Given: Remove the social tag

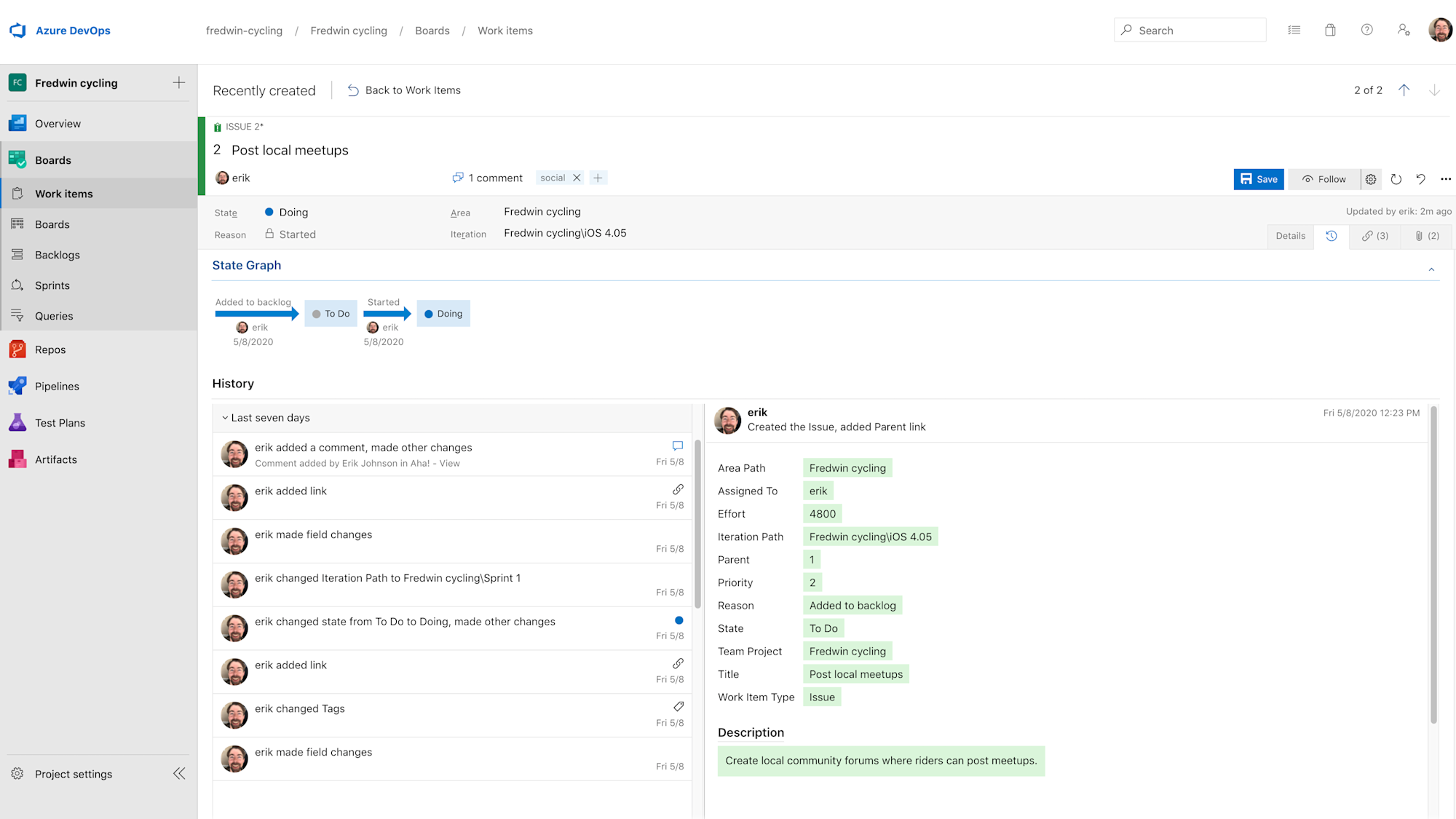Looking at the screenshot, I should pyautogui.click(x=577, y=177).
